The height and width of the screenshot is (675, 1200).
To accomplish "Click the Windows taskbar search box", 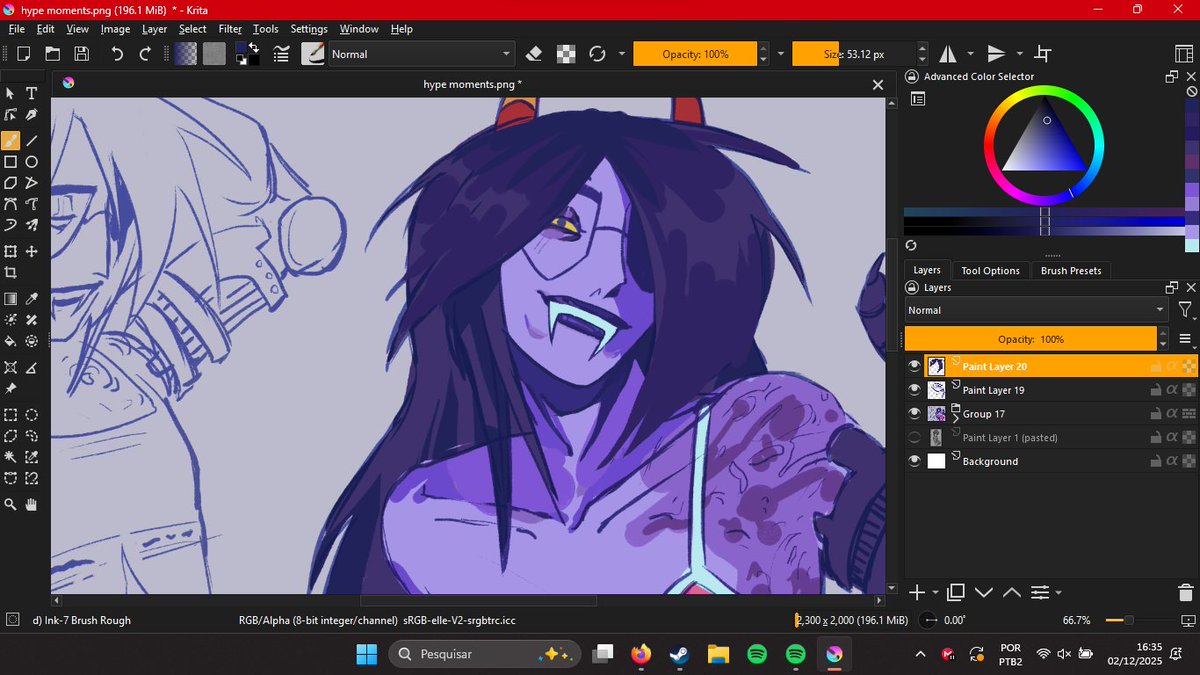I will tap(486, 654).
